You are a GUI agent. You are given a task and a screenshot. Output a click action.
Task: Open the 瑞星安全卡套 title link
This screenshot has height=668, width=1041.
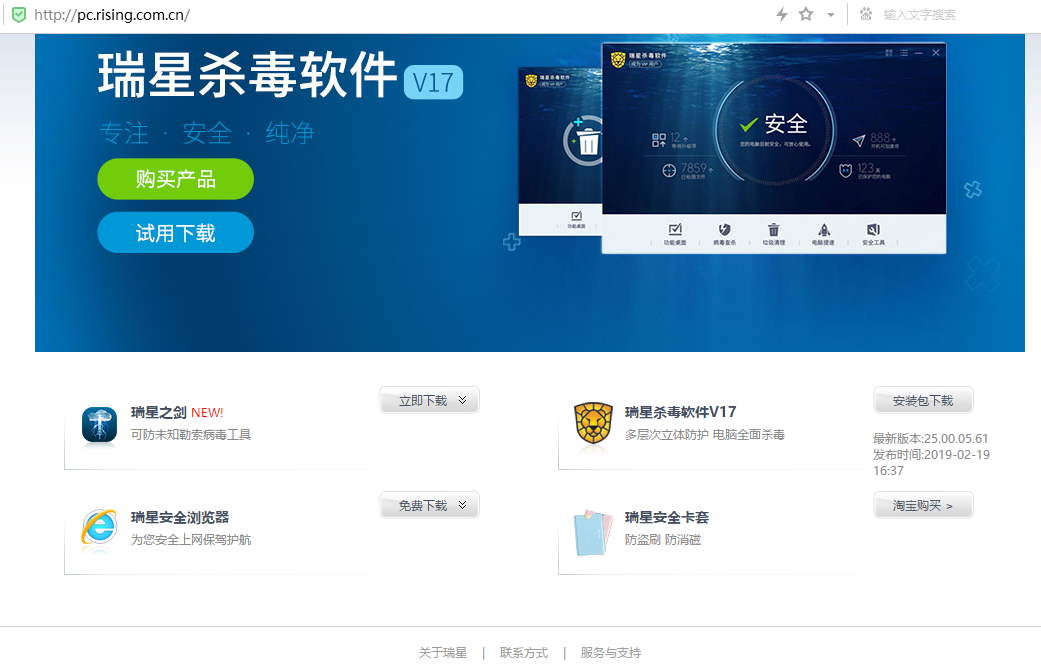point(667,517)
